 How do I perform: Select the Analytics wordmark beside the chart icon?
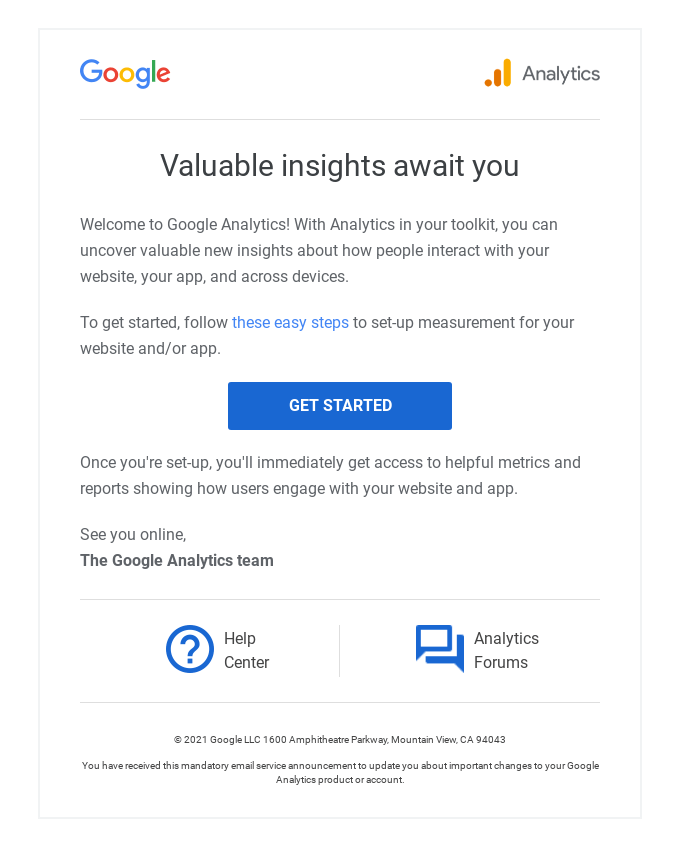click(560, 73)
